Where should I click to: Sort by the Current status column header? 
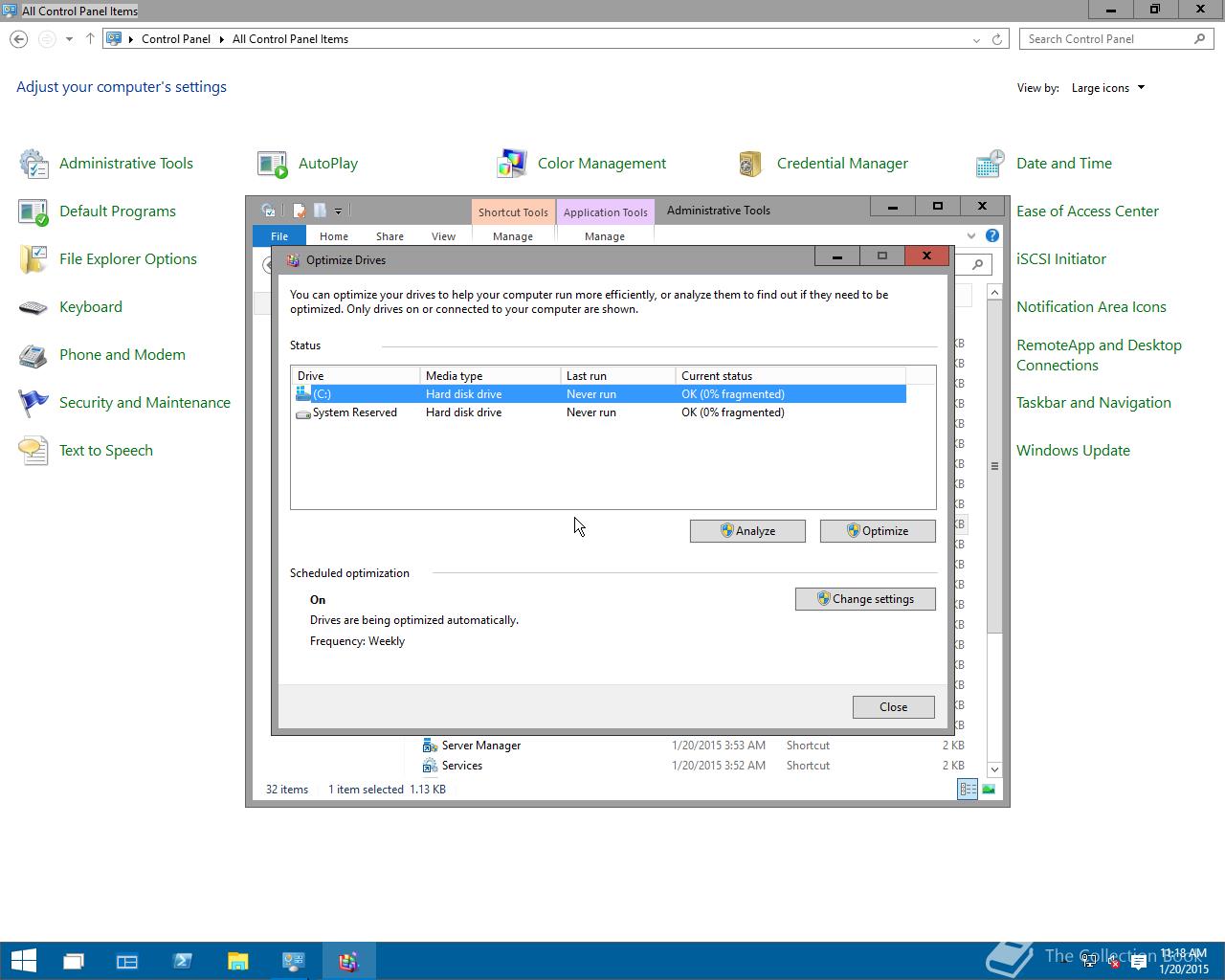point(791,376)
